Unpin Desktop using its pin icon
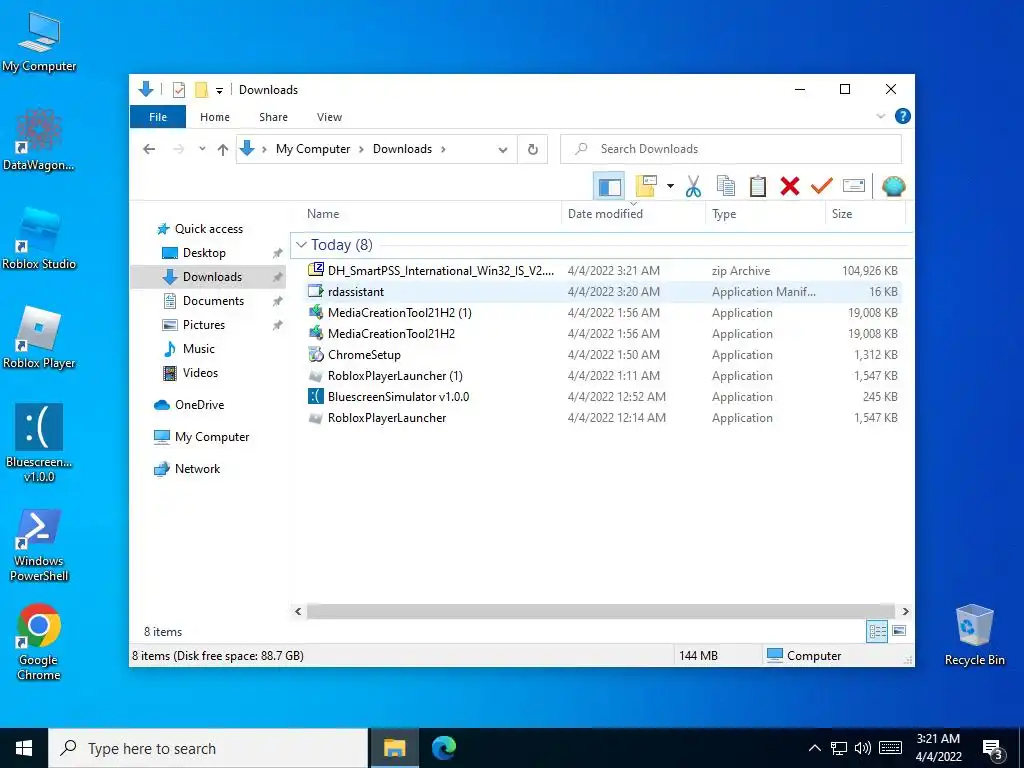The width and height of the screenshot is (1024, 768). [278, 253]
